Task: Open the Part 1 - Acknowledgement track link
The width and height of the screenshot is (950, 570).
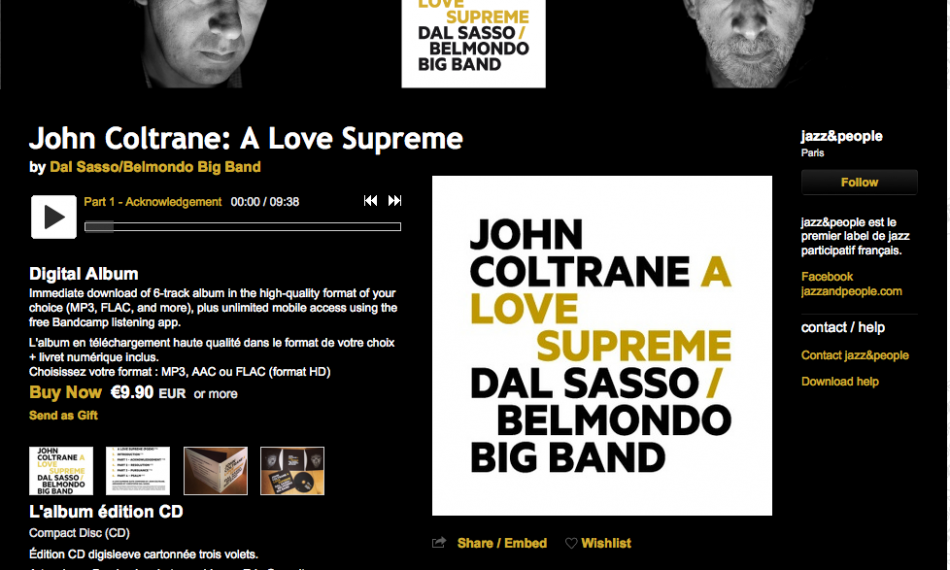Action: click(x=153, y=202)
